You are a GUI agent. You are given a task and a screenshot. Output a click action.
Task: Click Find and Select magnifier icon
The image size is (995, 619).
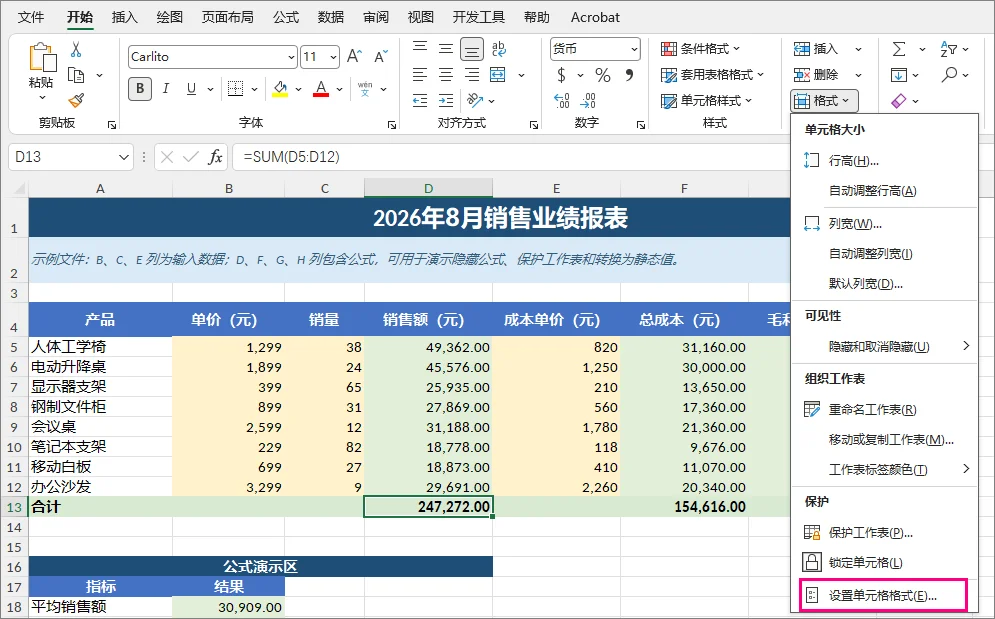coord(949,75)
